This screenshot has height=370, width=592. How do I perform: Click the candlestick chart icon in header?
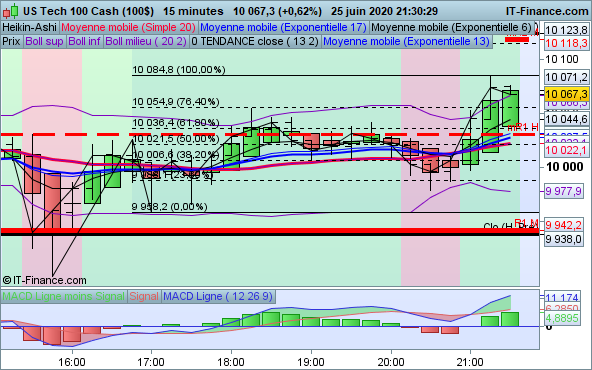pos(11,11)
